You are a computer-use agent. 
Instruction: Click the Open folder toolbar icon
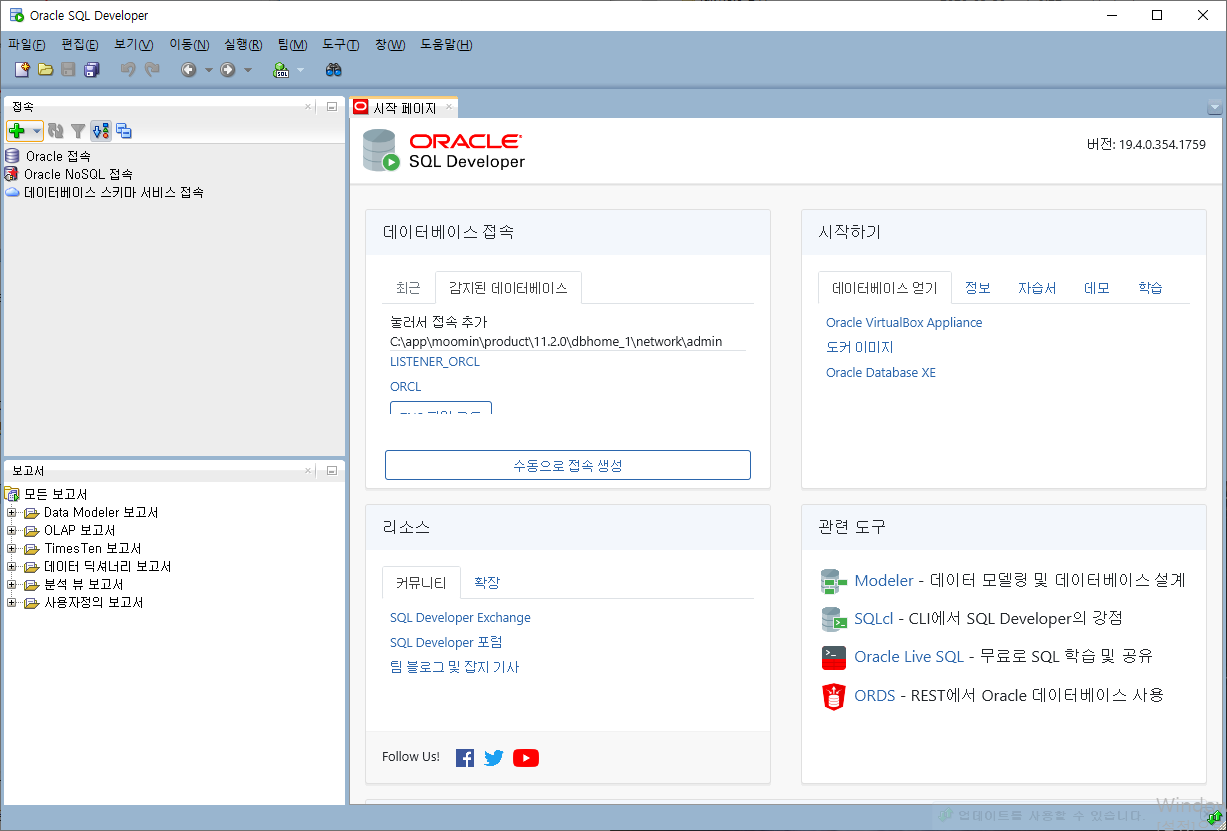click(x=45, y=70)
